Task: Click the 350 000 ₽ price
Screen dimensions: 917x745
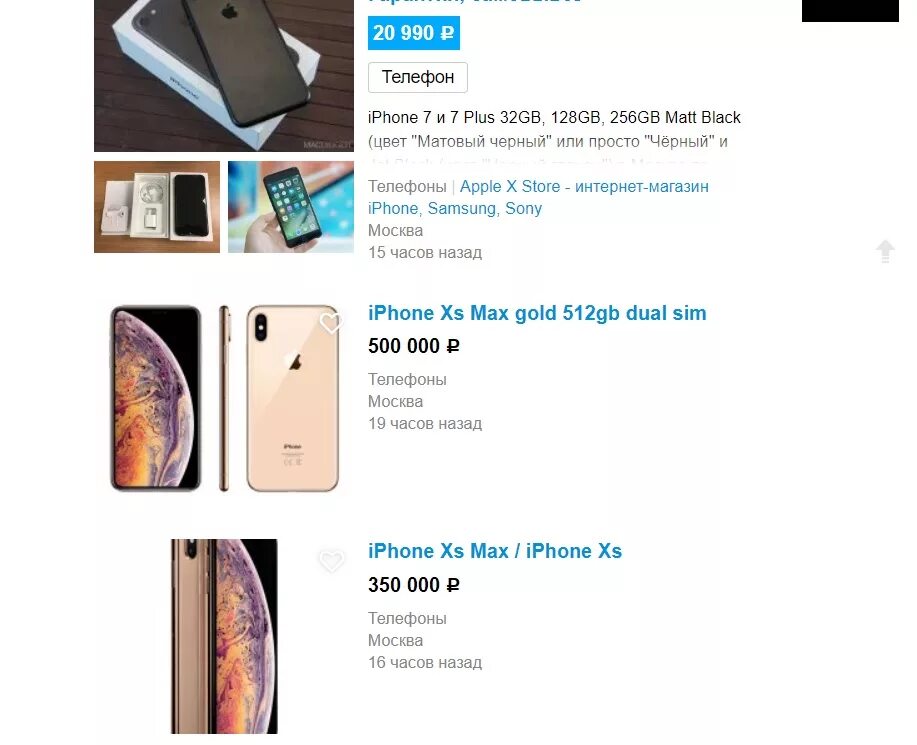Action: [x=413, y=585]
